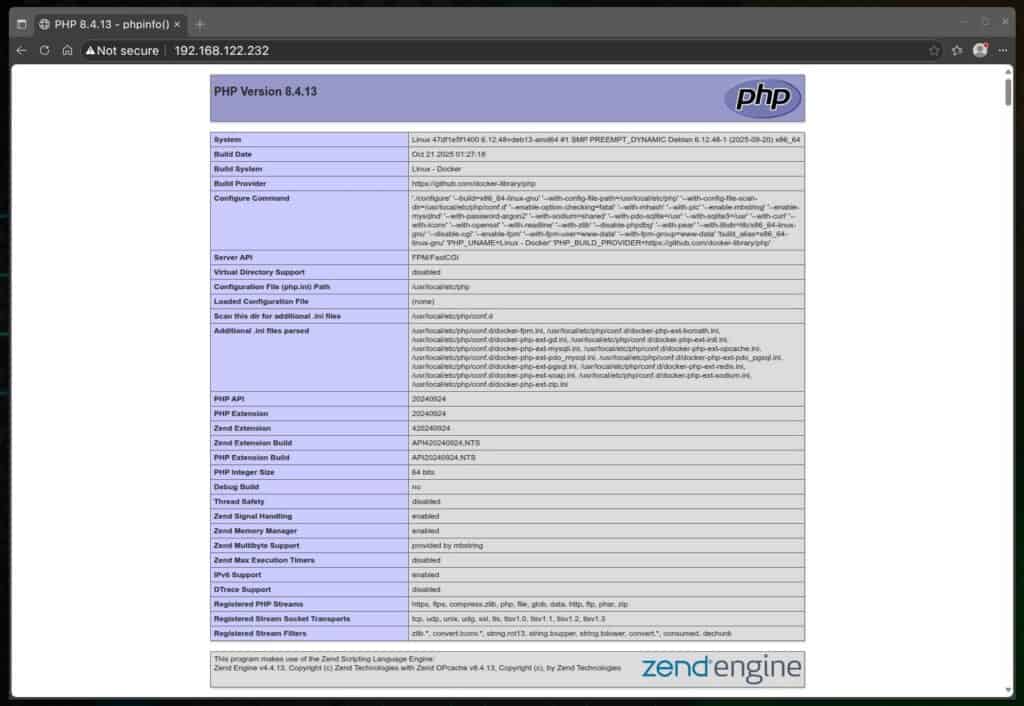Open the browser extensions icon

coord(957,50)
